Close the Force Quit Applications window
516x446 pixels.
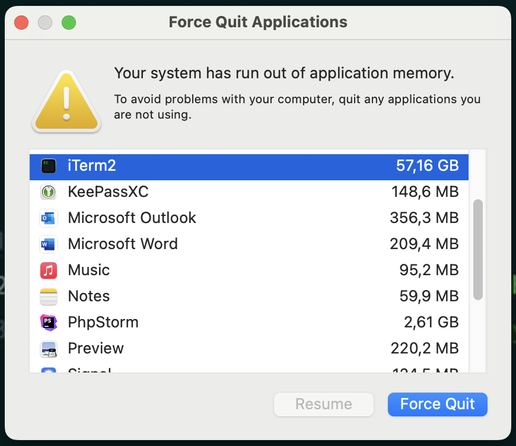[21, 23]
